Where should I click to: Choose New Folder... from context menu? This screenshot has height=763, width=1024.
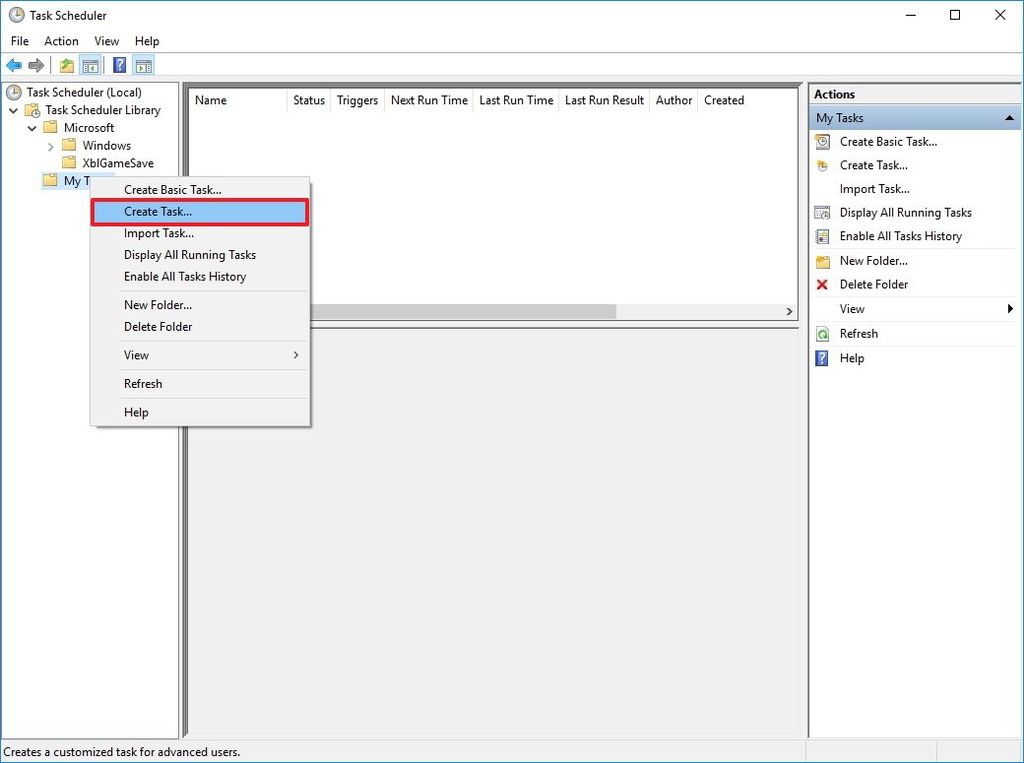pyautogui.click(x=199, y=305)
